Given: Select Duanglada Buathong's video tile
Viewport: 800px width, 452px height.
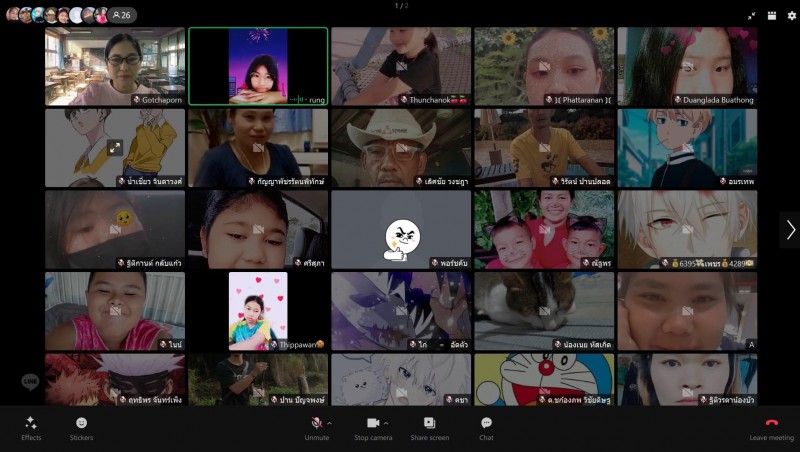Looking at the screenshot, I should click(x=687, y=65).
